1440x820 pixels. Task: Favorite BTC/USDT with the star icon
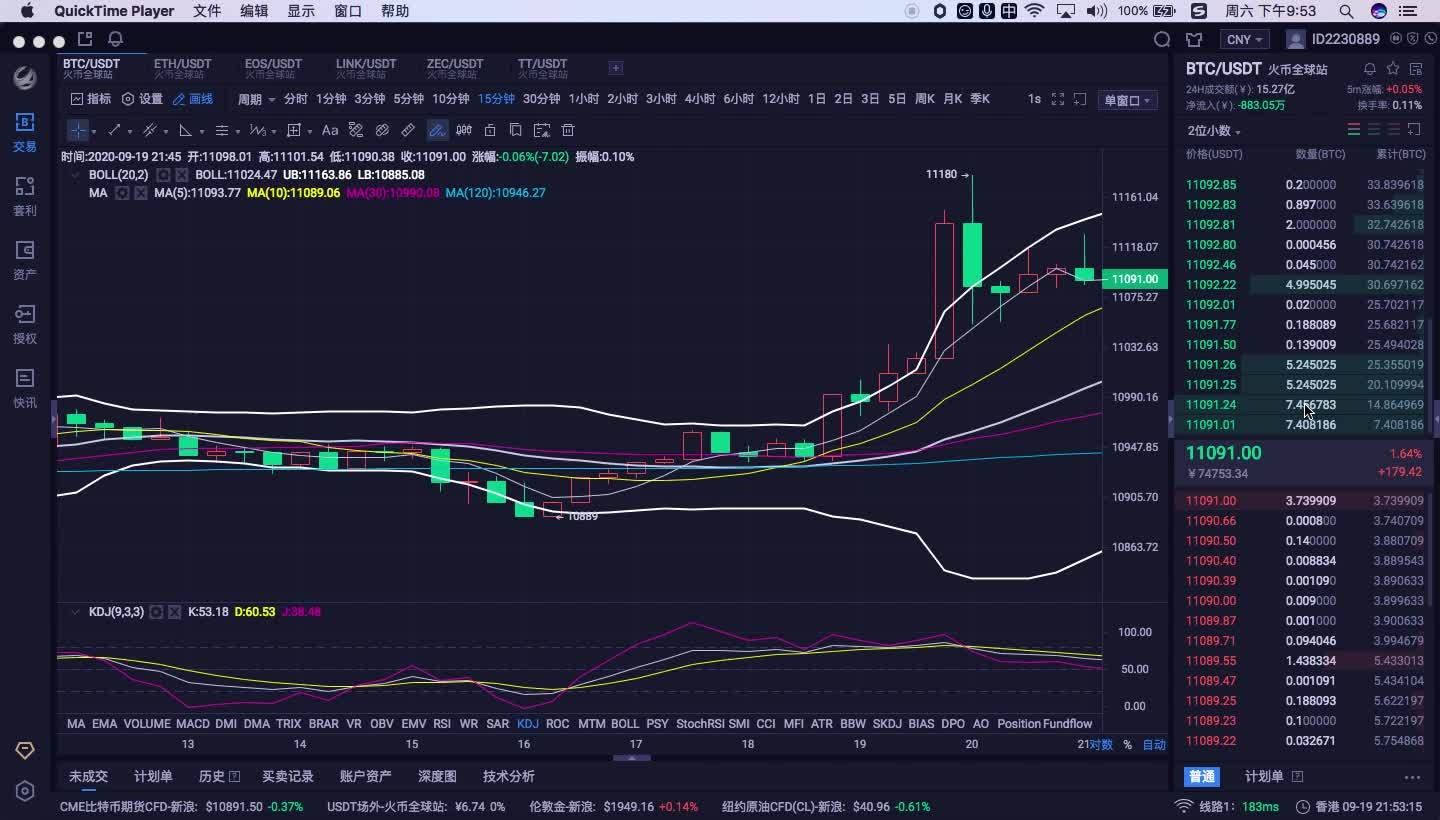click(1393, 69)
